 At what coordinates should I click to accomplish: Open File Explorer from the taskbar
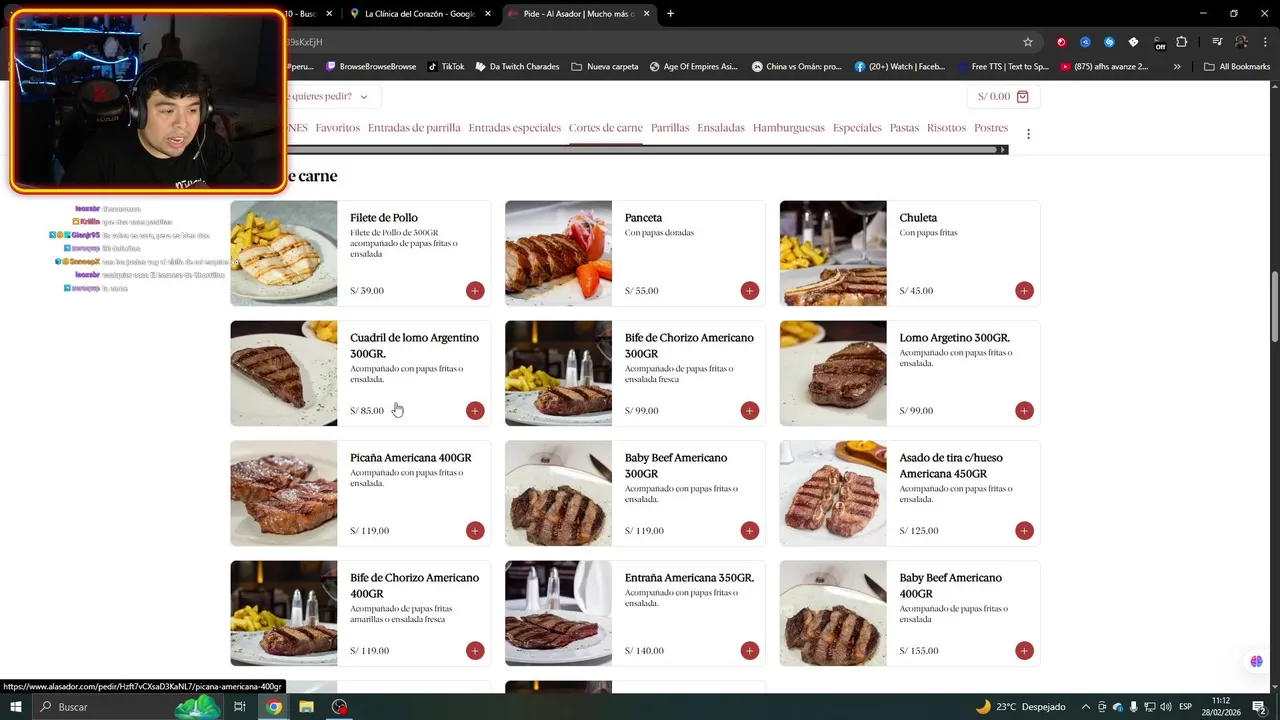[x=306, y=707]
